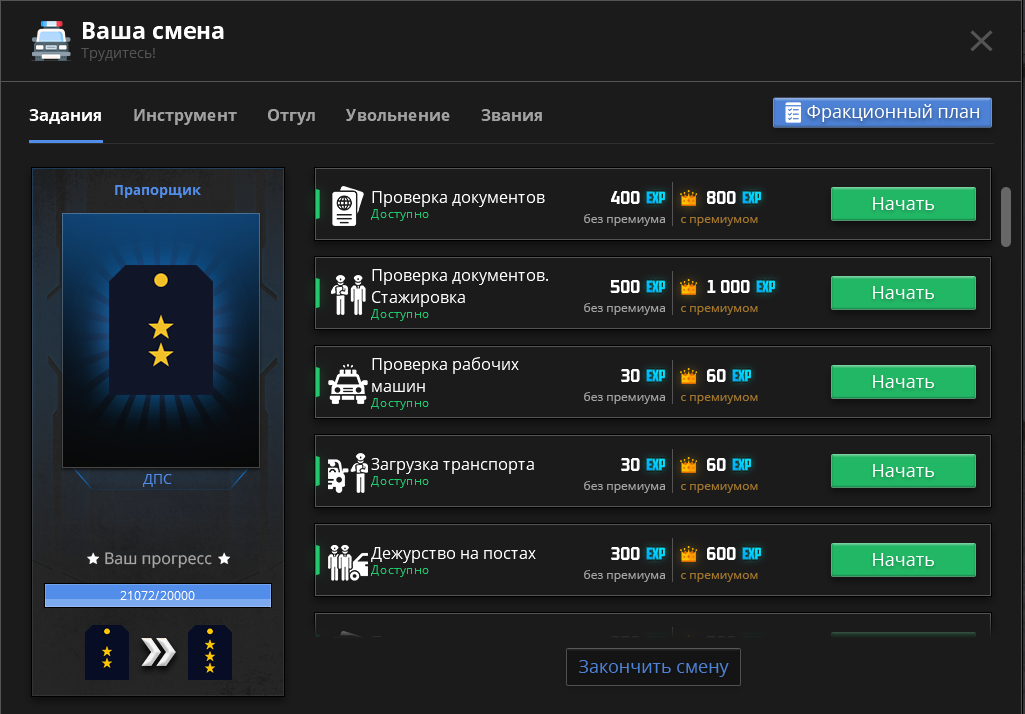Click Закончить смену button

(653, 667)
